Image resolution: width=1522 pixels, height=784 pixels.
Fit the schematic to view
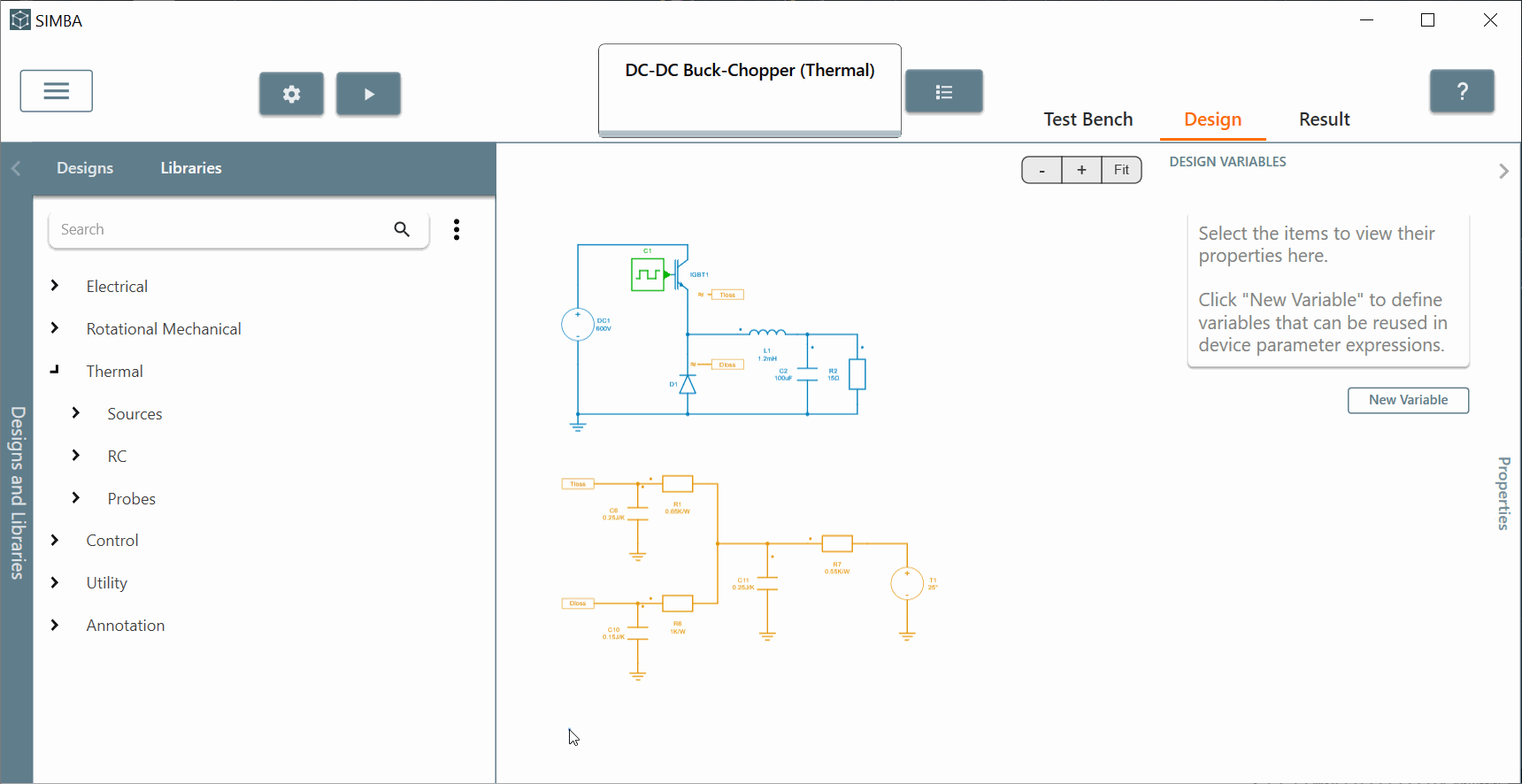[1122, 170]
